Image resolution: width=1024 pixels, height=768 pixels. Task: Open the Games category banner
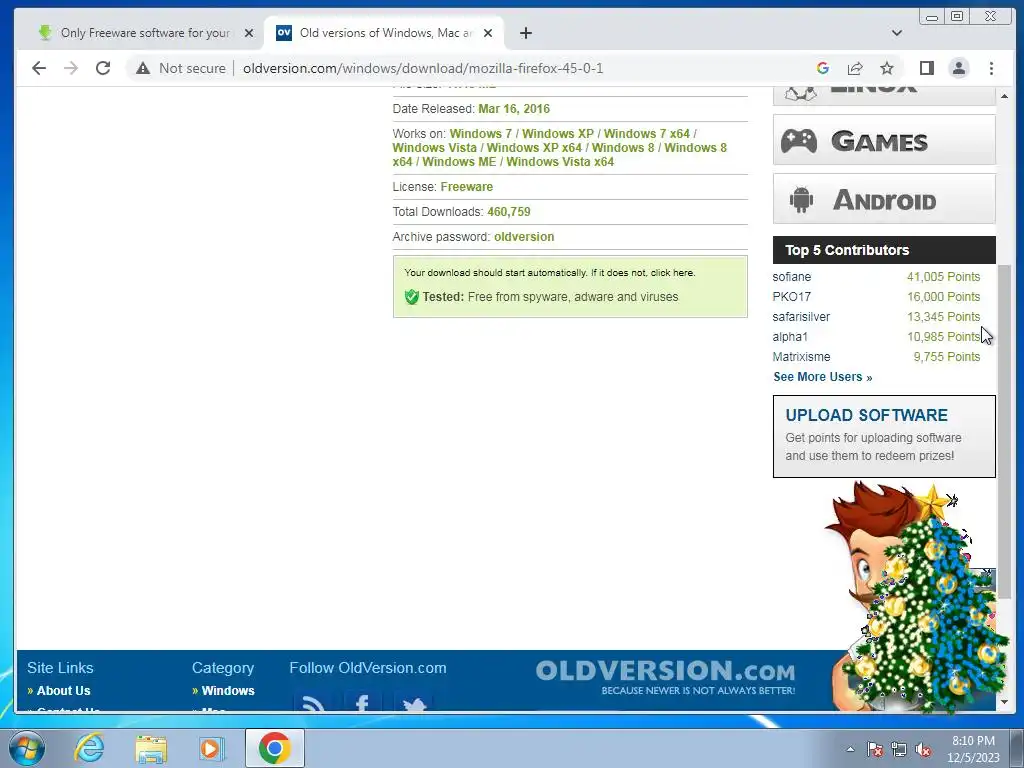pos(884,140)
